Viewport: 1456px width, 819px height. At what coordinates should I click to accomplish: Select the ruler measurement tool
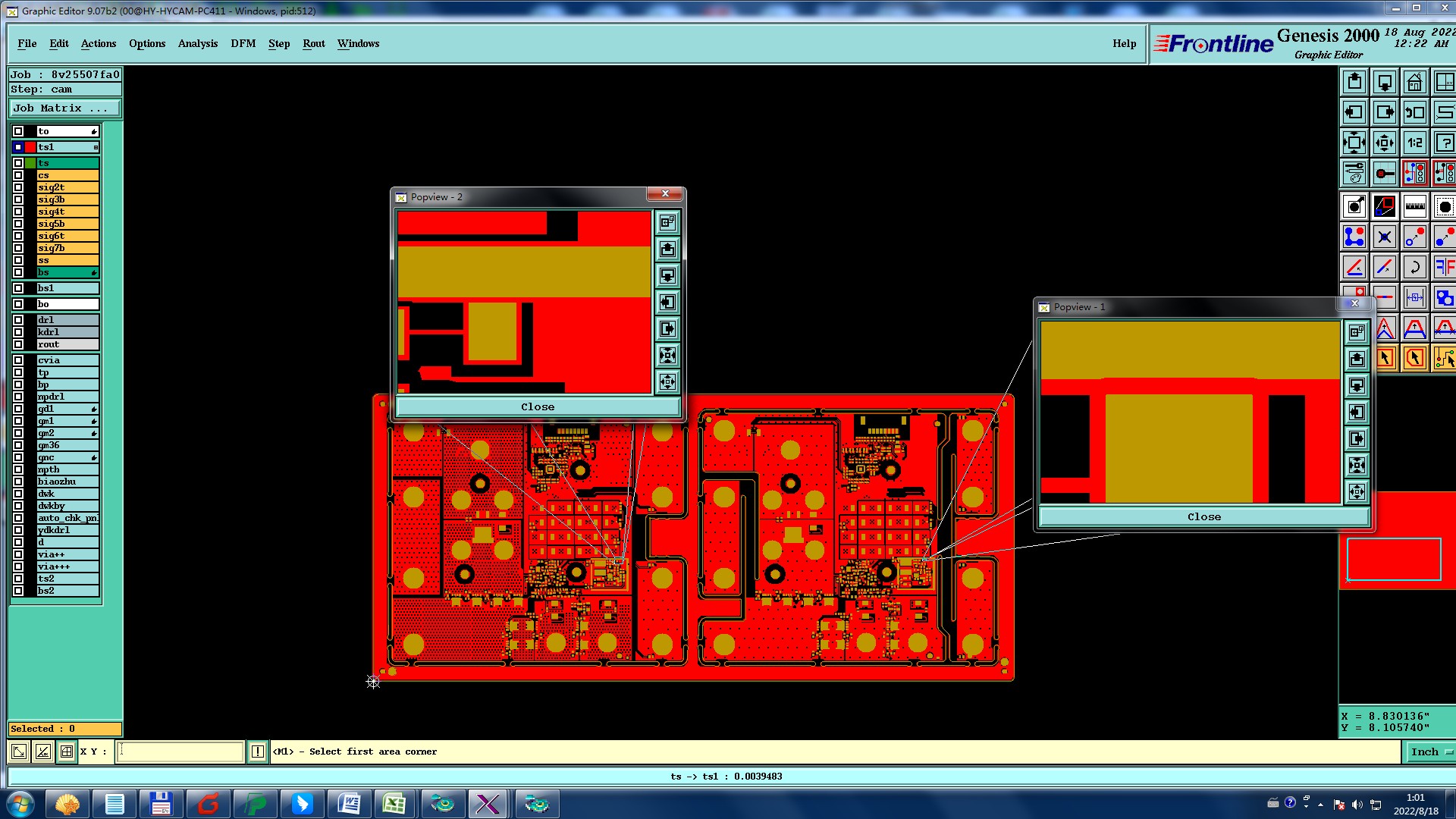[x=1414, y=206]
